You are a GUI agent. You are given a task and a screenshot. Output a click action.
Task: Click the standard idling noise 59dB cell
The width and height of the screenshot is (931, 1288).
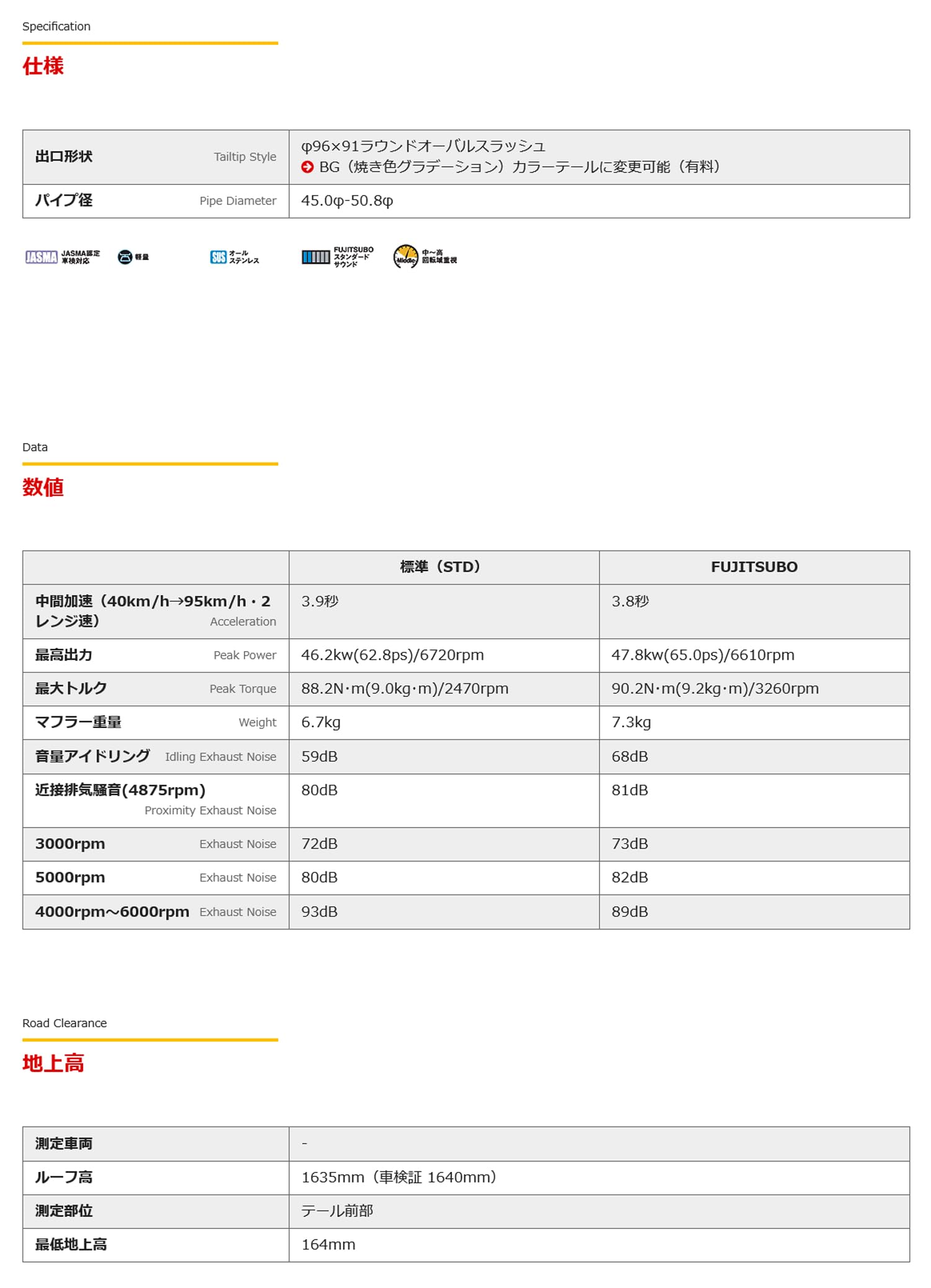point(320,757)
